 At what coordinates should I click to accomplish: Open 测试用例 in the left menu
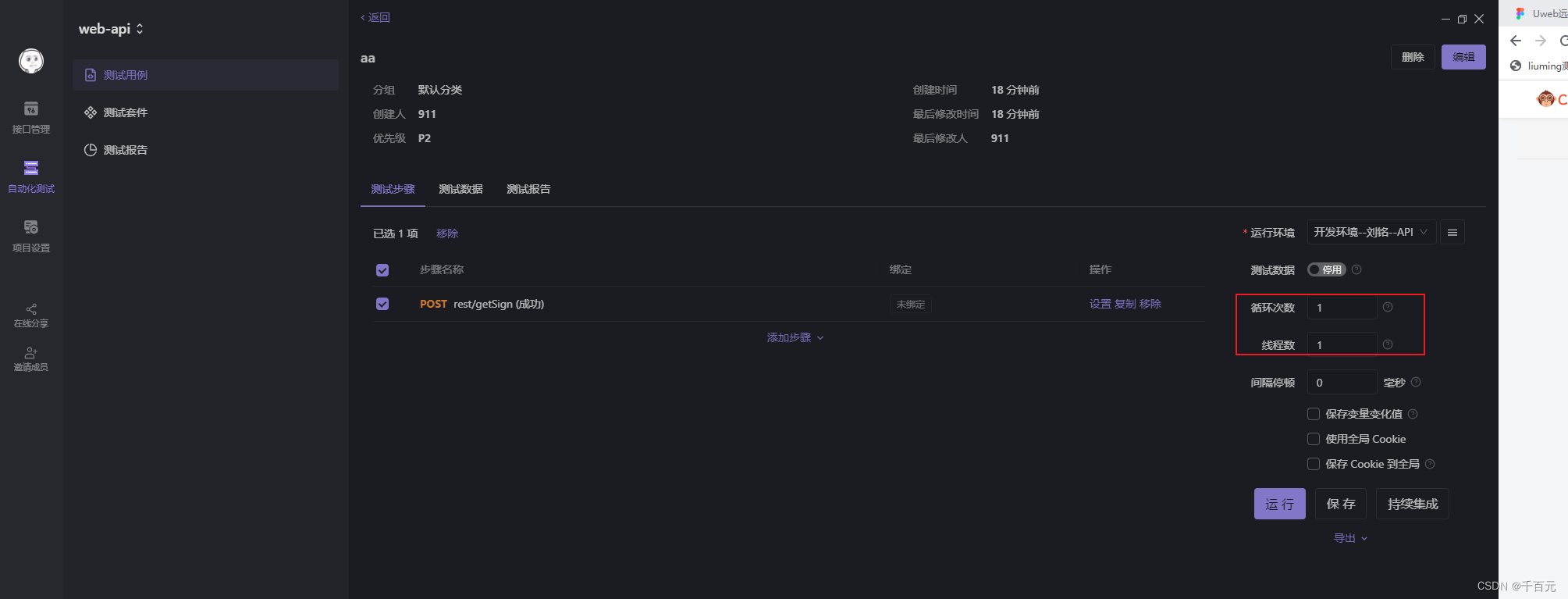coord(205,75)
